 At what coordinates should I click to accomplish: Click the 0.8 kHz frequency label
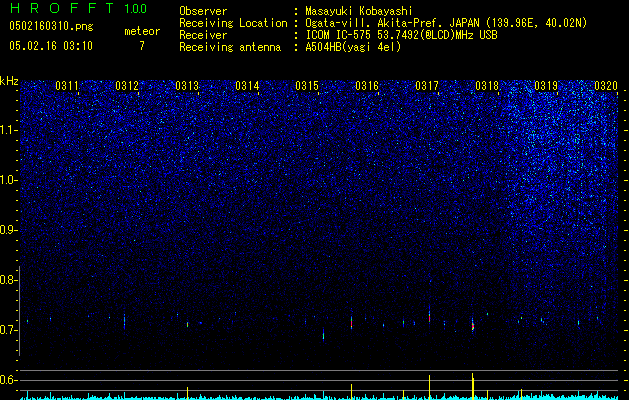[8, 280]
